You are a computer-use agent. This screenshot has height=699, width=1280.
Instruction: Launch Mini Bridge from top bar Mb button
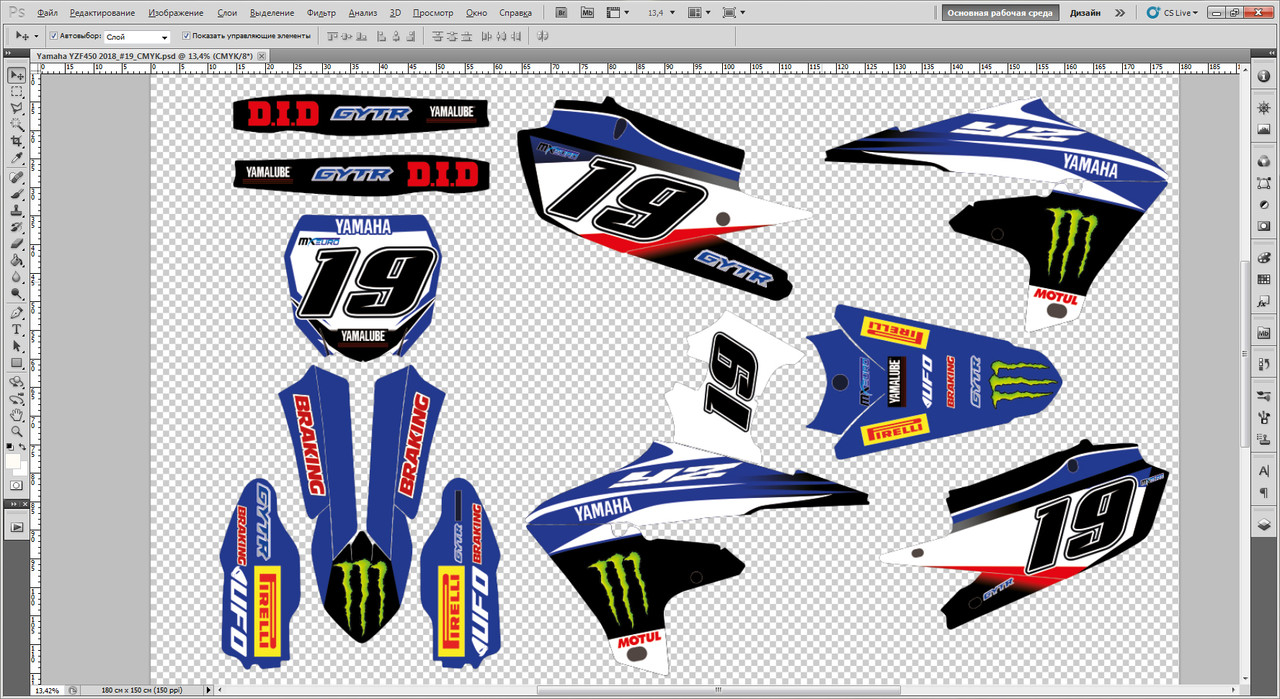(587, 13)
